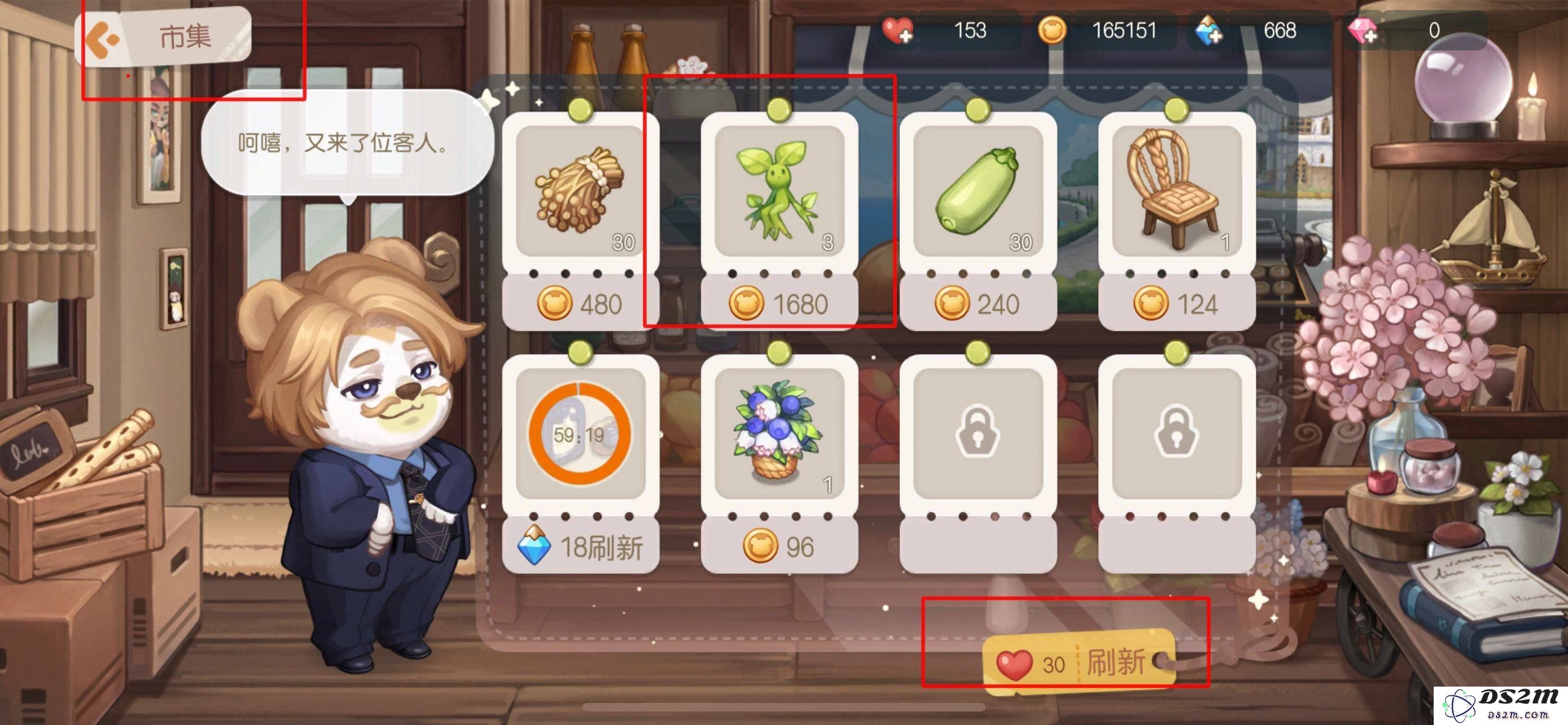Tap the gold coin balance icon
The height and width of the screenshot is (725, 1568).
click(1051, 30)
